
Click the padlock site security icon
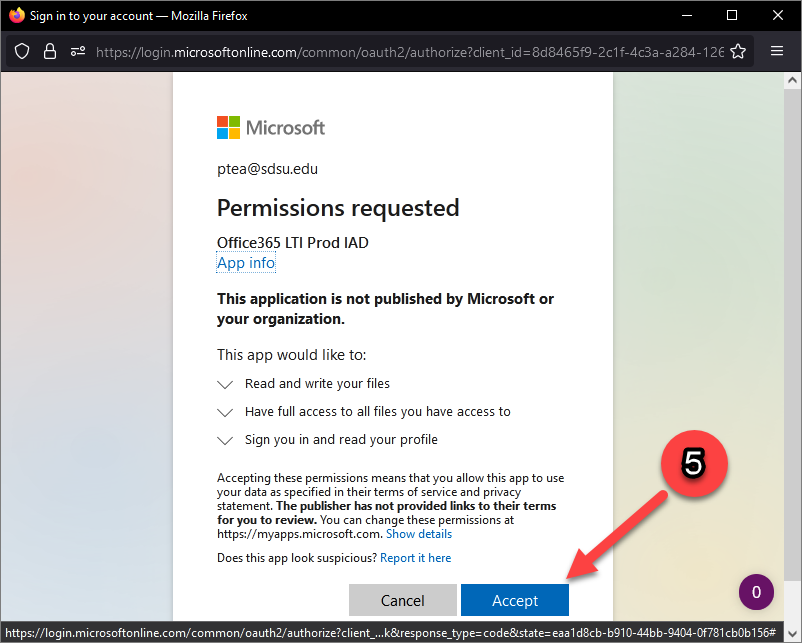[50, 51]
